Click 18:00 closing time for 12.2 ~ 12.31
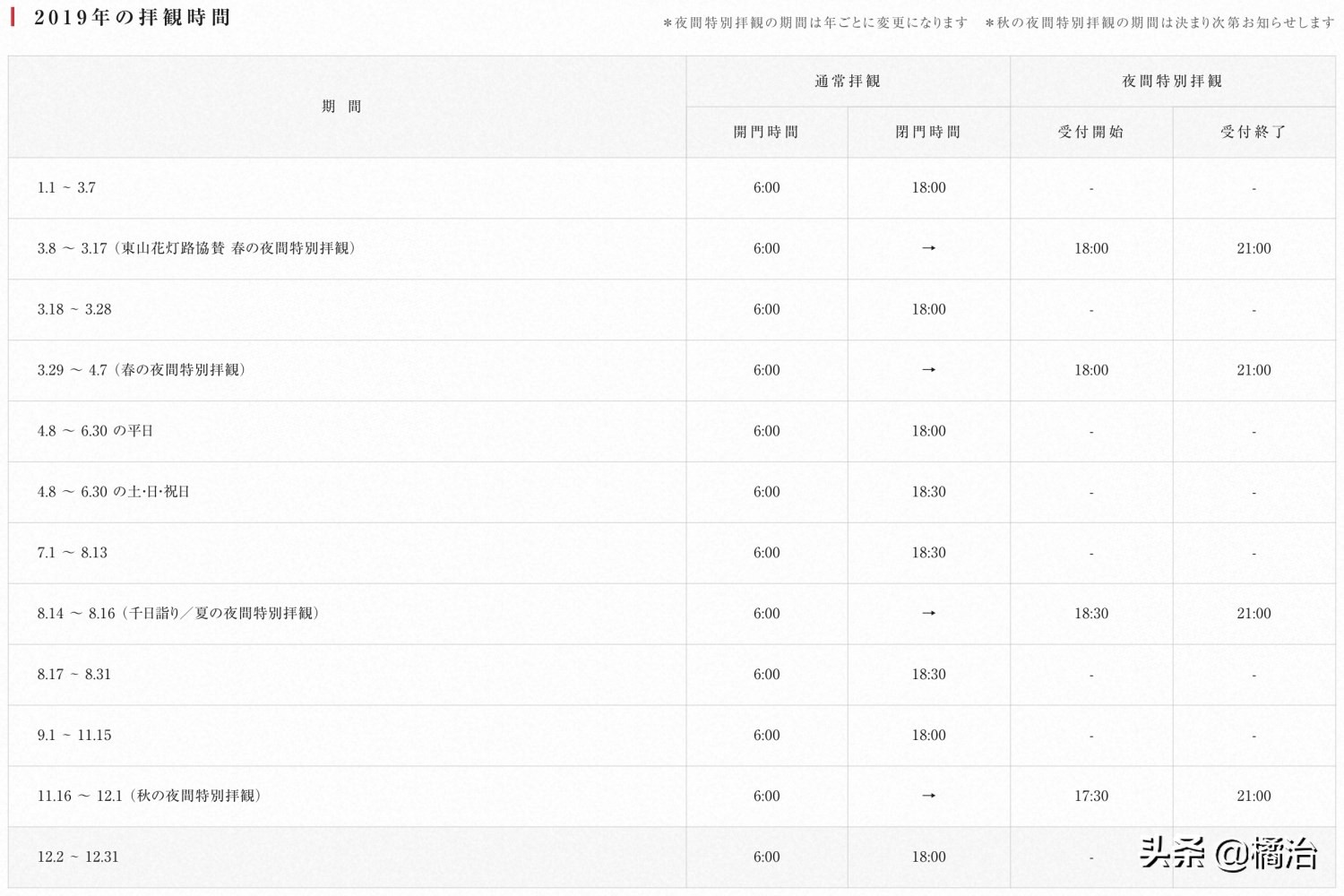The height and width of the screenshot is (896, 1344). 929,857
